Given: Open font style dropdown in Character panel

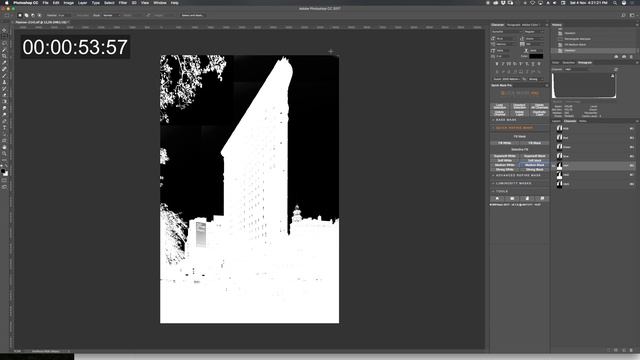Looking at the screenshot, I should (x=534, y=31).
